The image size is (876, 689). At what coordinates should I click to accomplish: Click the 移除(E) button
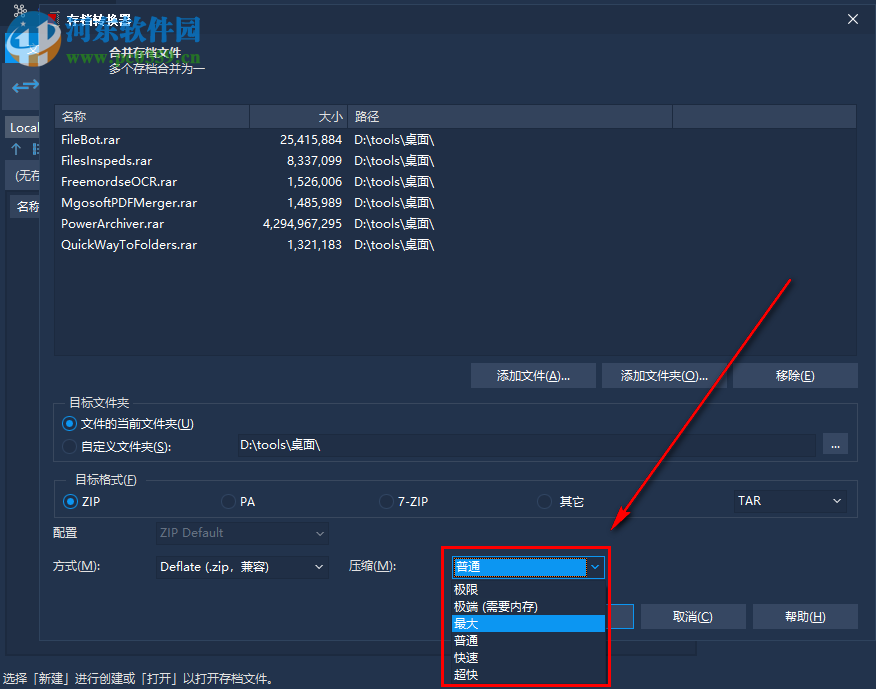[796, 375]
